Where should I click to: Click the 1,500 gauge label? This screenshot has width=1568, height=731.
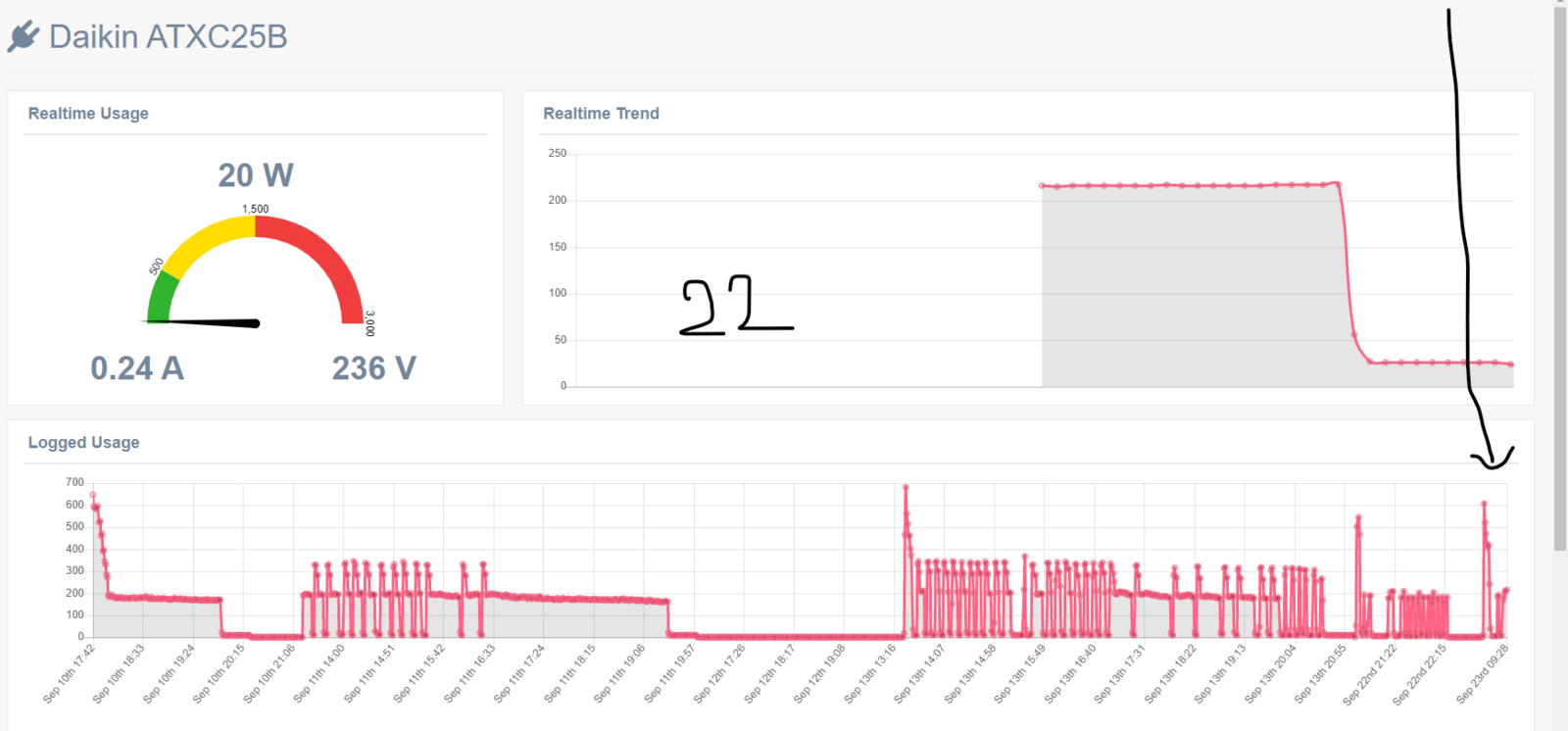(x=256, y=209)
